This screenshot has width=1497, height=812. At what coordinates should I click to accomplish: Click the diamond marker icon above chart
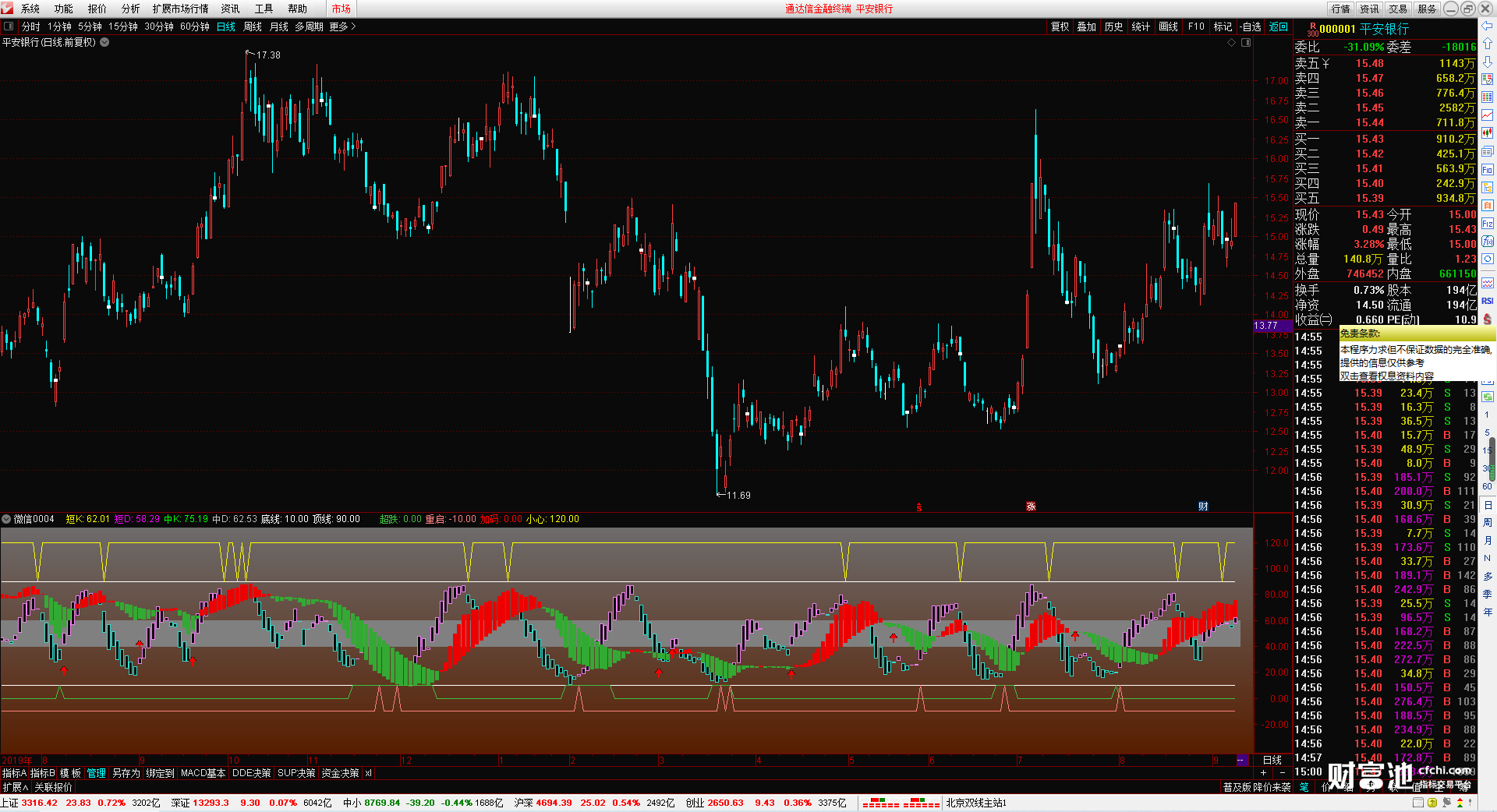coord(1232,43)
